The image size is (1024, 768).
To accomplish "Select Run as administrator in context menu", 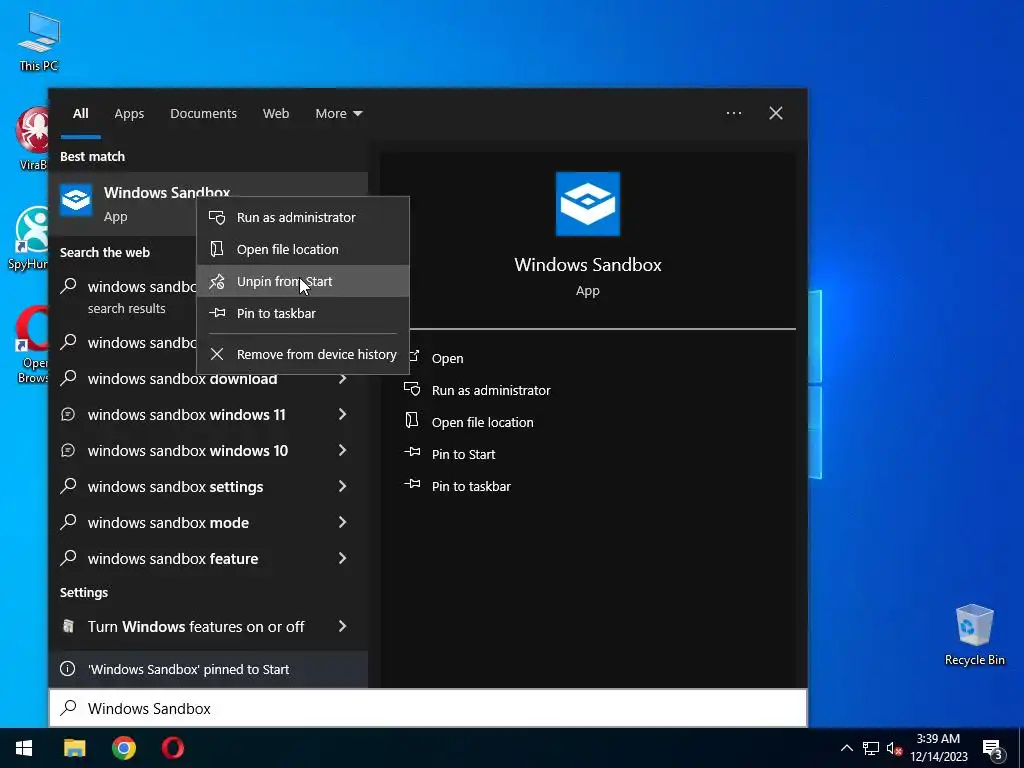I will 302,217.
